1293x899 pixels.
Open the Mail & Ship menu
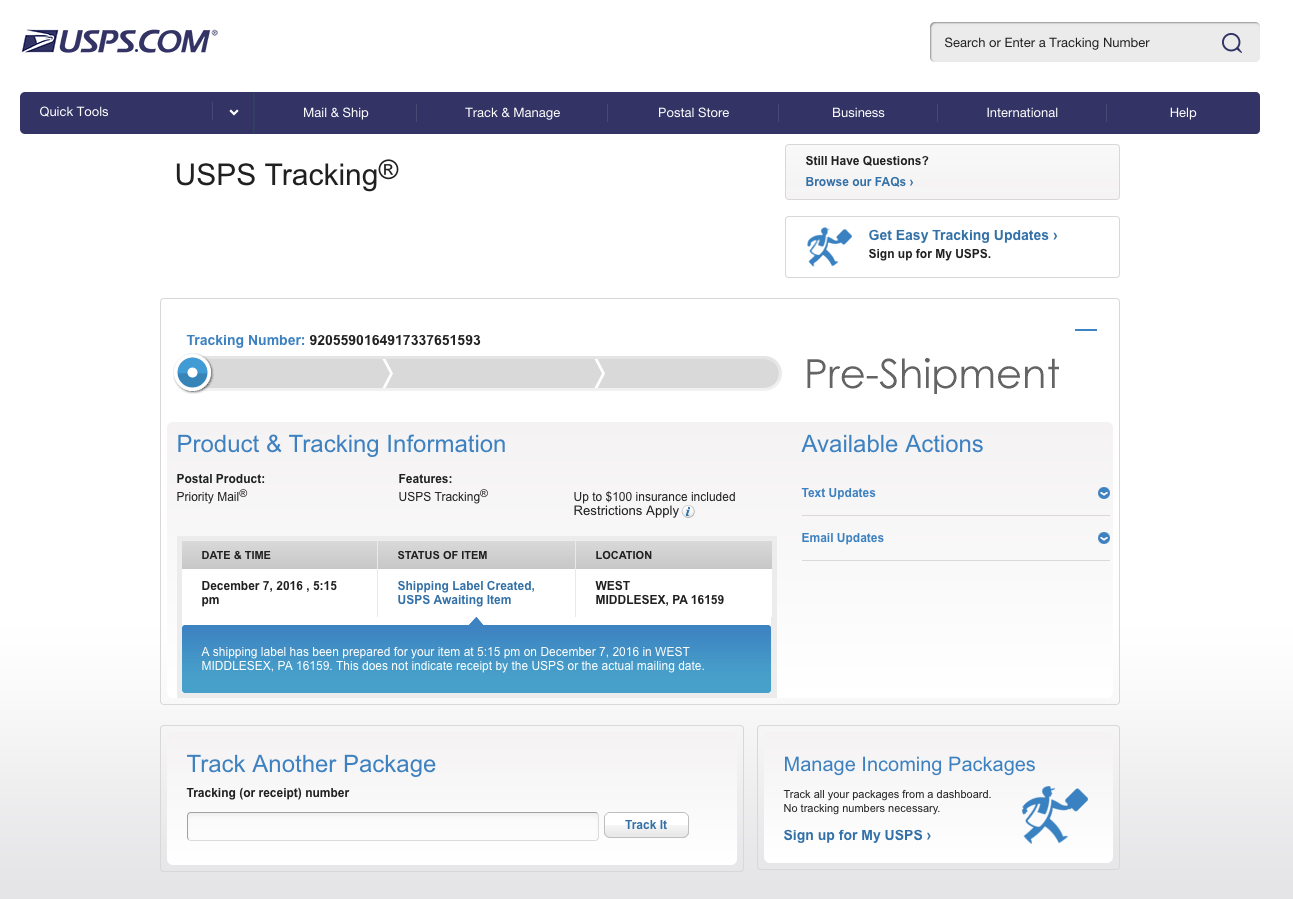336,113
